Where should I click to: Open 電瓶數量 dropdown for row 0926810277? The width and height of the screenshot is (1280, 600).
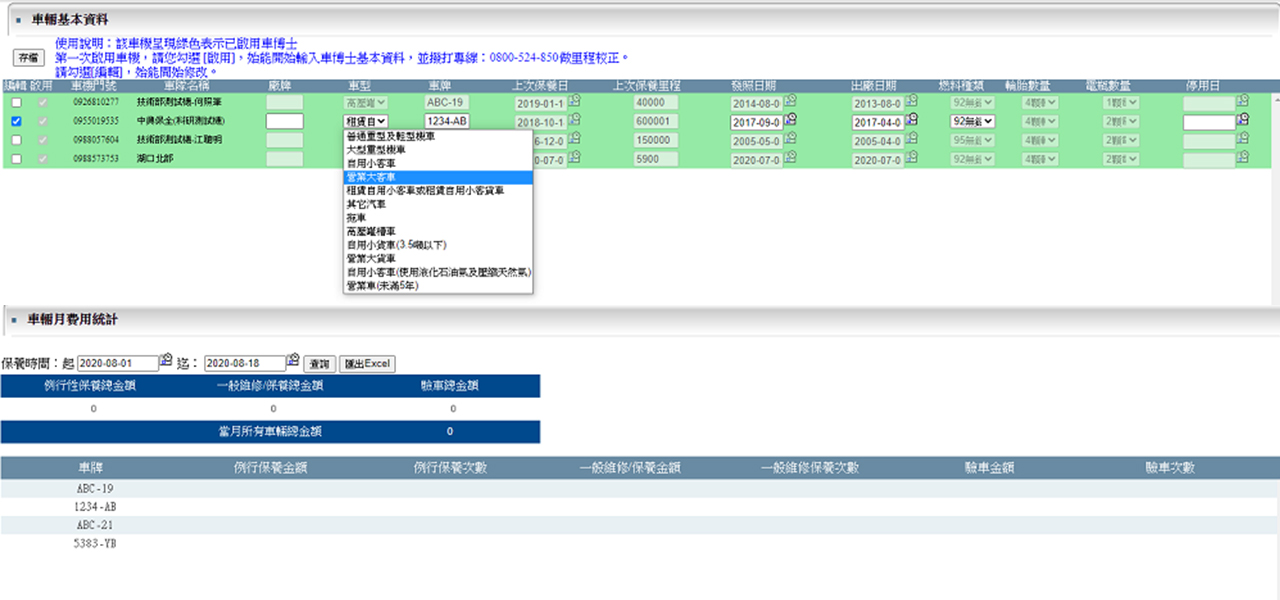click(x=1123, y=102)
